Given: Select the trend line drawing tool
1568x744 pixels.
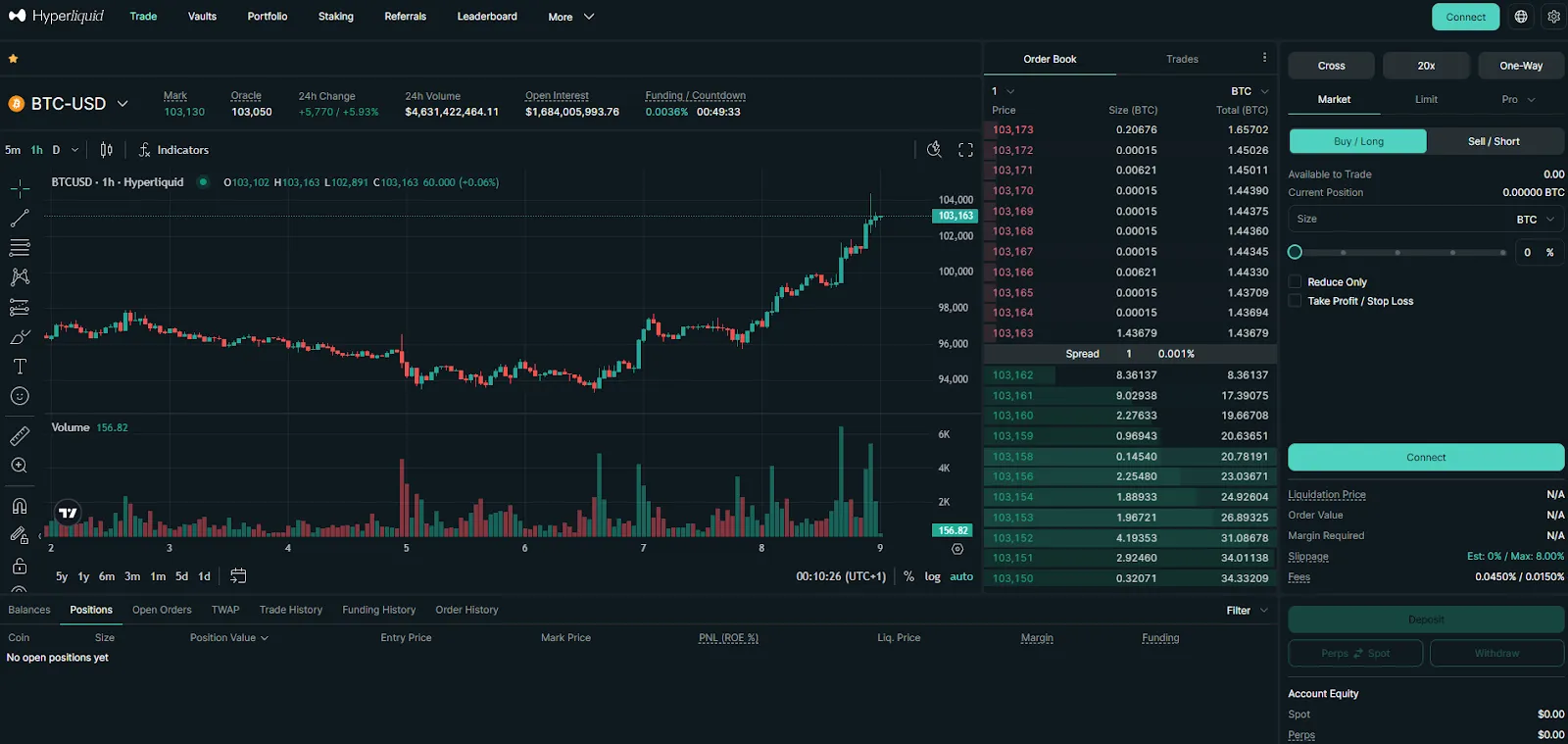Looking at the screenshot, I should 20,218.
